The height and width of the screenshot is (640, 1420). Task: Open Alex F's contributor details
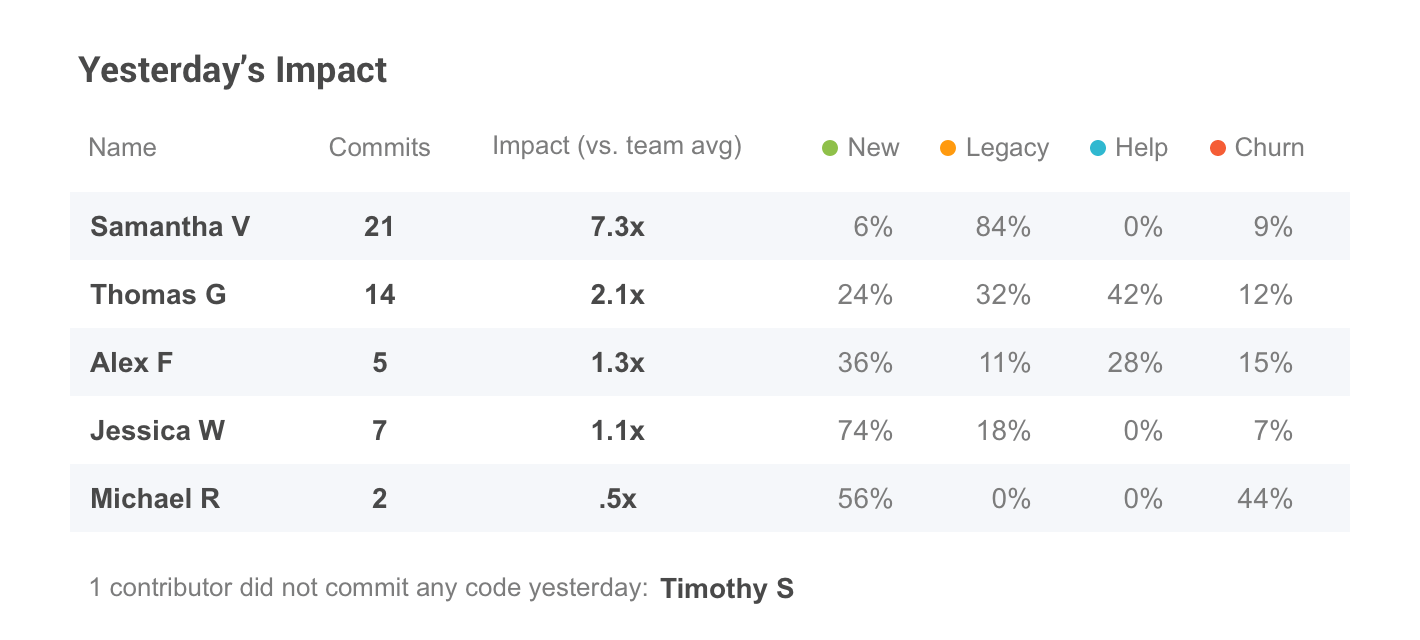(131, 362)
